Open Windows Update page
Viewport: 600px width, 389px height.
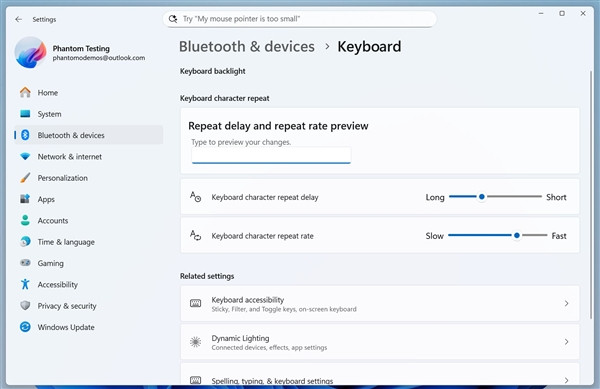coord(89,327)
